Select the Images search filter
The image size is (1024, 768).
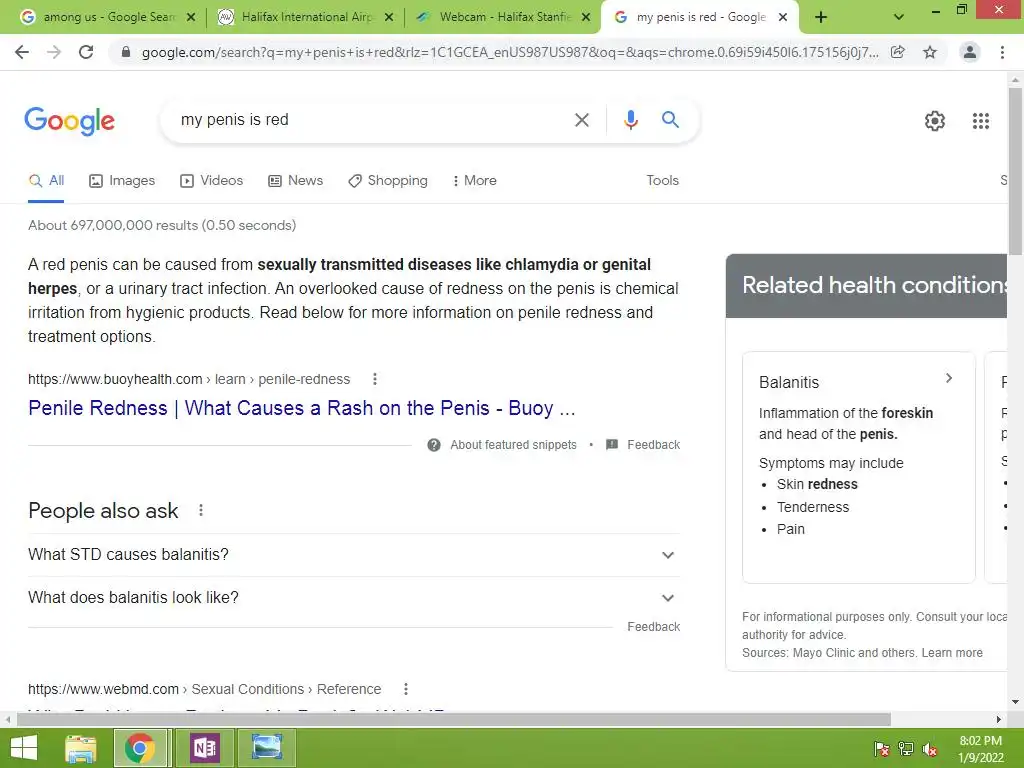(122, 181)
